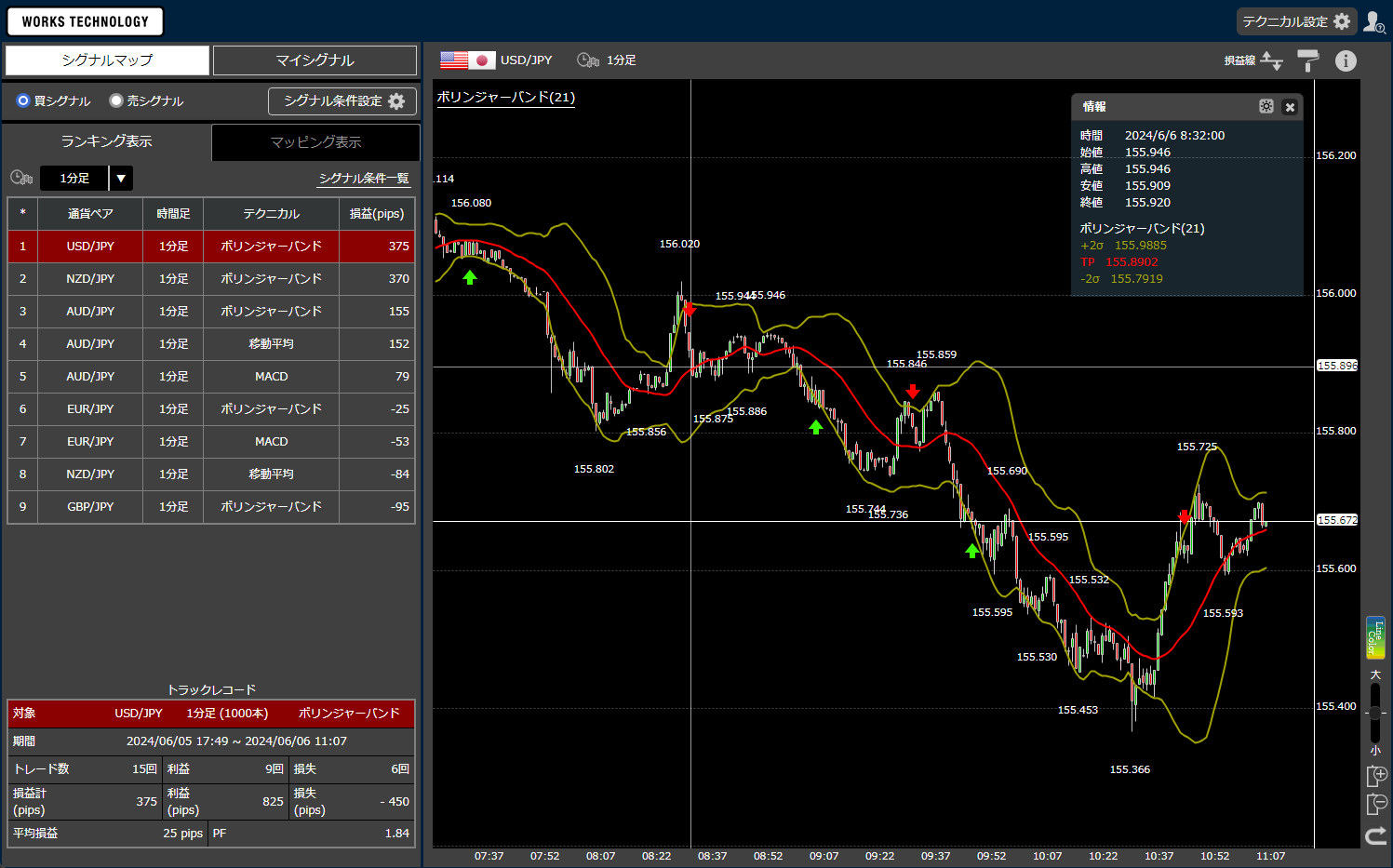Select the 買シグナル radio button
1393x868 pixels.
pyautogui.click(x=23, y=100)
